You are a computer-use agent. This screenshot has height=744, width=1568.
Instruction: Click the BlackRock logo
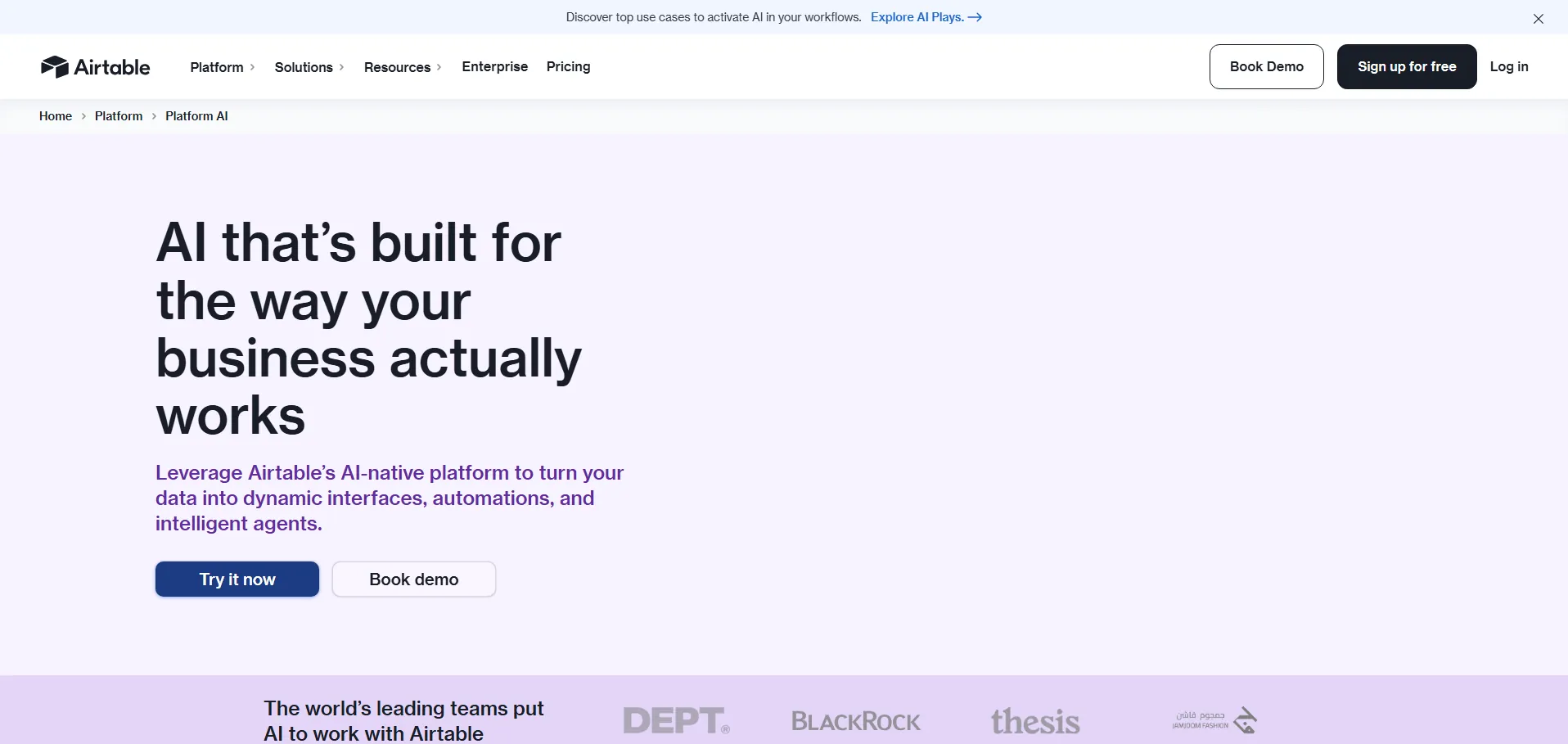pyautogui.click(x=855, y=721)
